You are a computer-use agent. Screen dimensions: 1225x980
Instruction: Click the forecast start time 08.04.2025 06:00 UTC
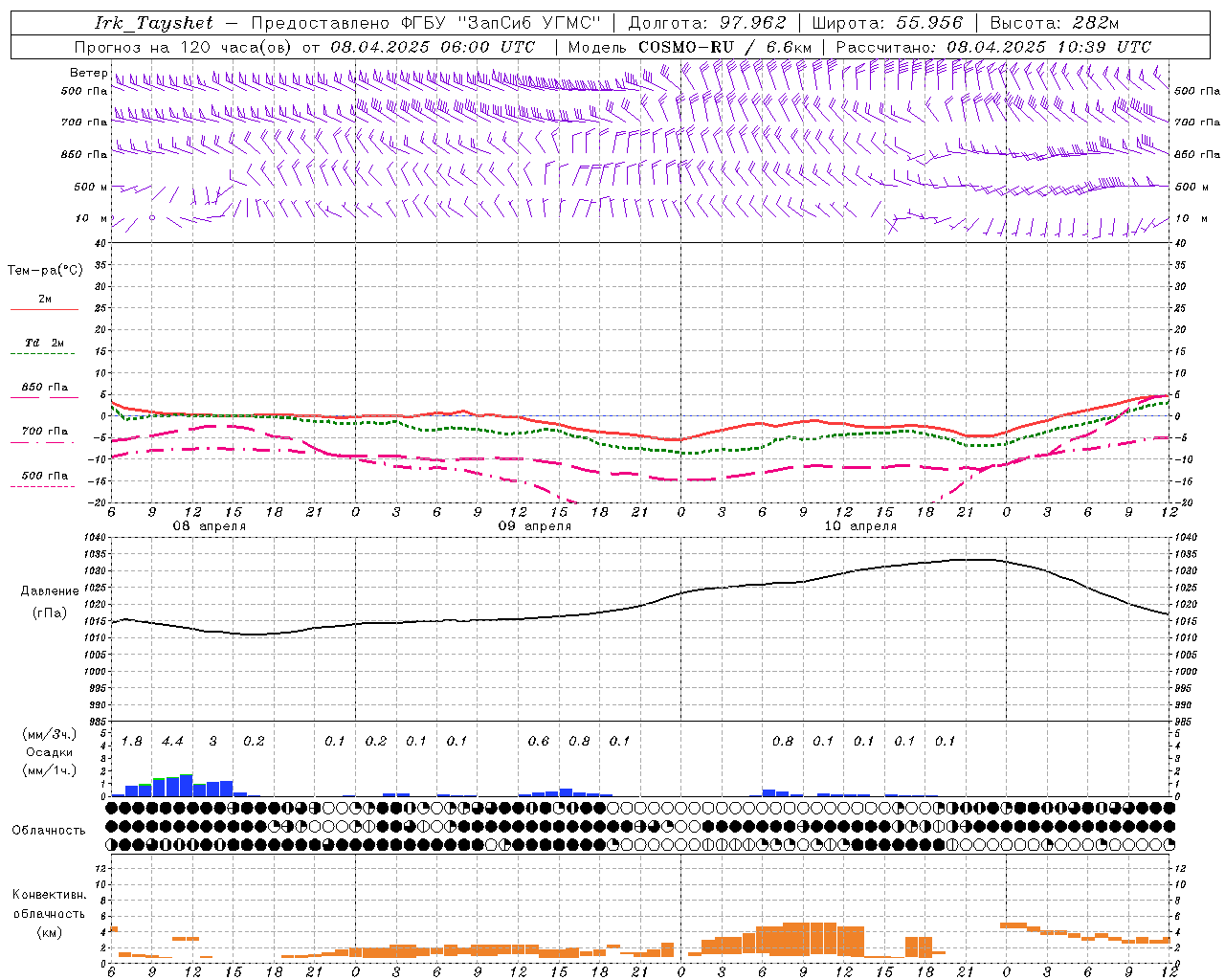(433, 47)
